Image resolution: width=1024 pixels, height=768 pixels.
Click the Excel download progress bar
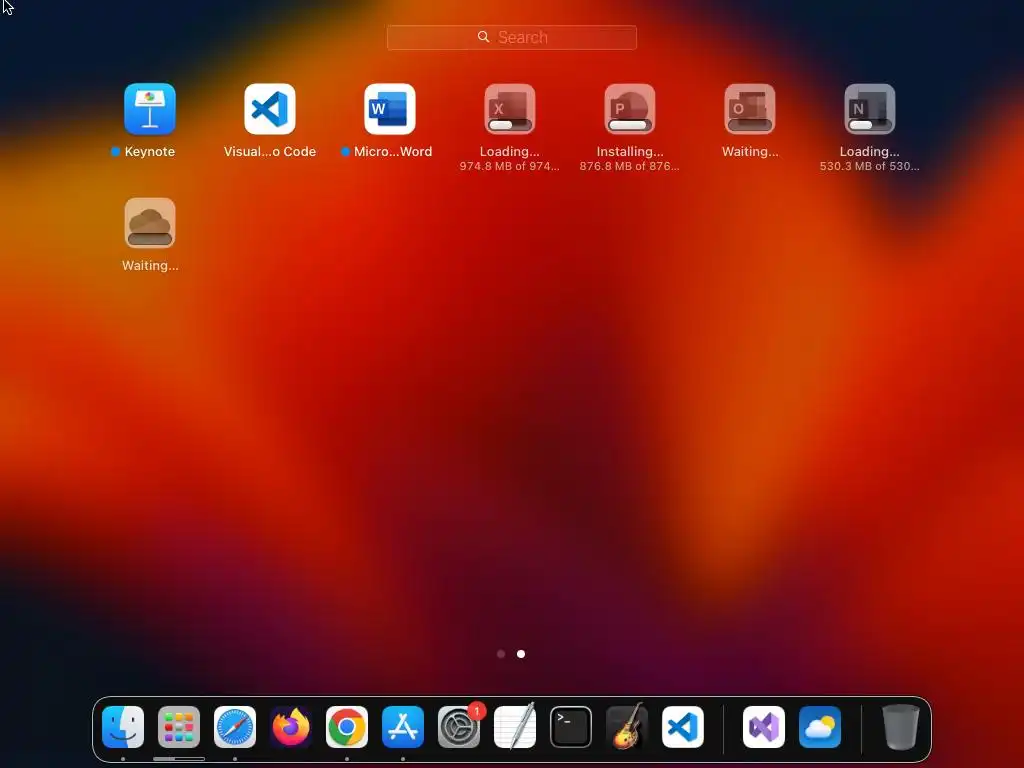point(510,125)
